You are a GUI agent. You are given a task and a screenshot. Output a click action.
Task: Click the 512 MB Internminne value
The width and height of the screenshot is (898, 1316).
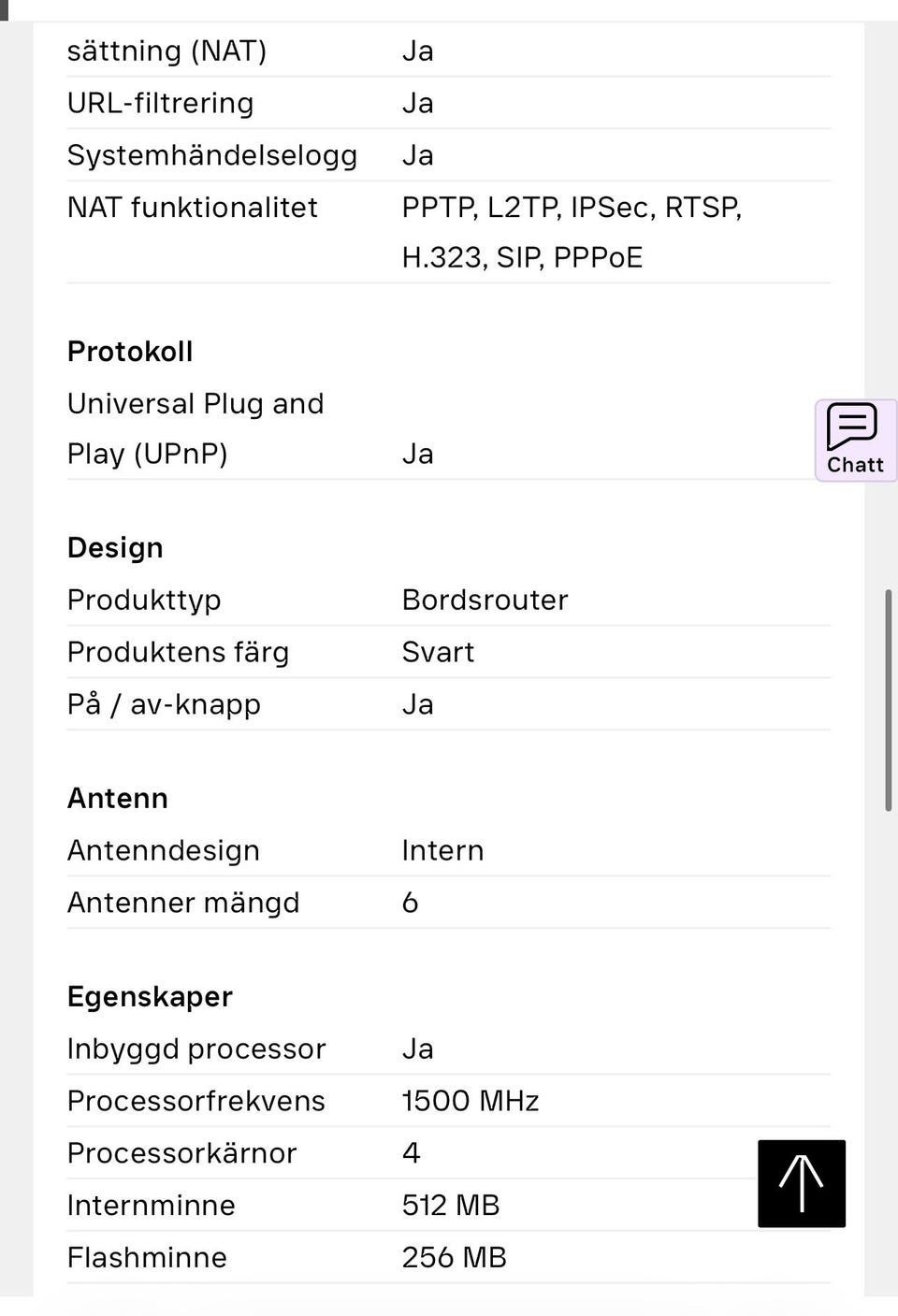pos(451,1207)
